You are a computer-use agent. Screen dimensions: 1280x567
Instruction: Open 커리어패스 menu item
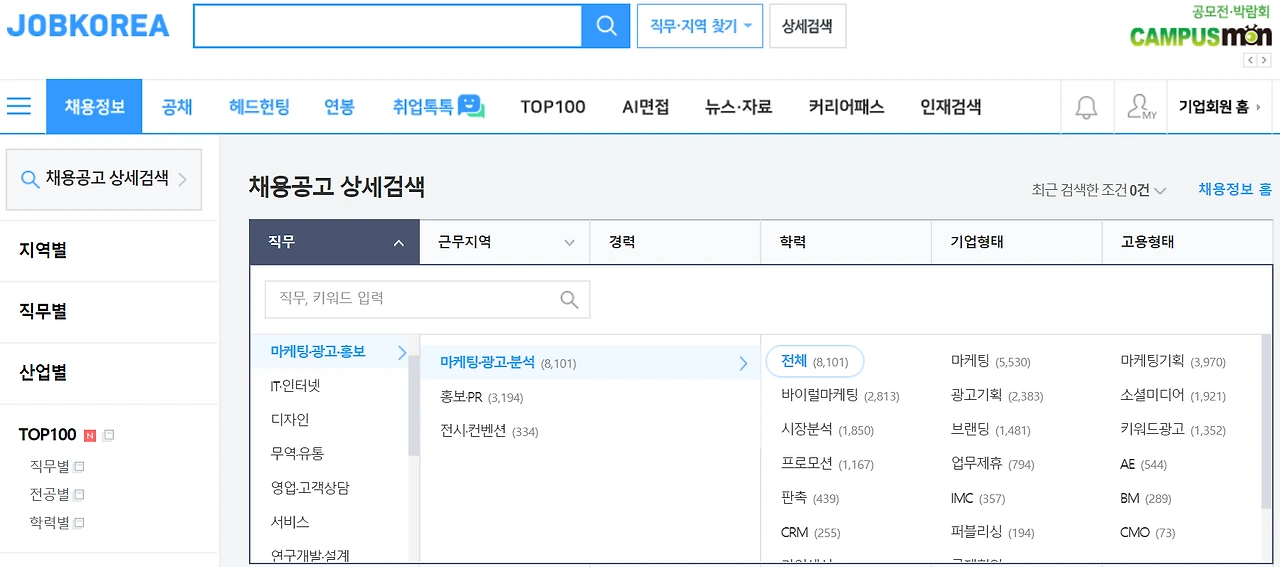point(846,107)
